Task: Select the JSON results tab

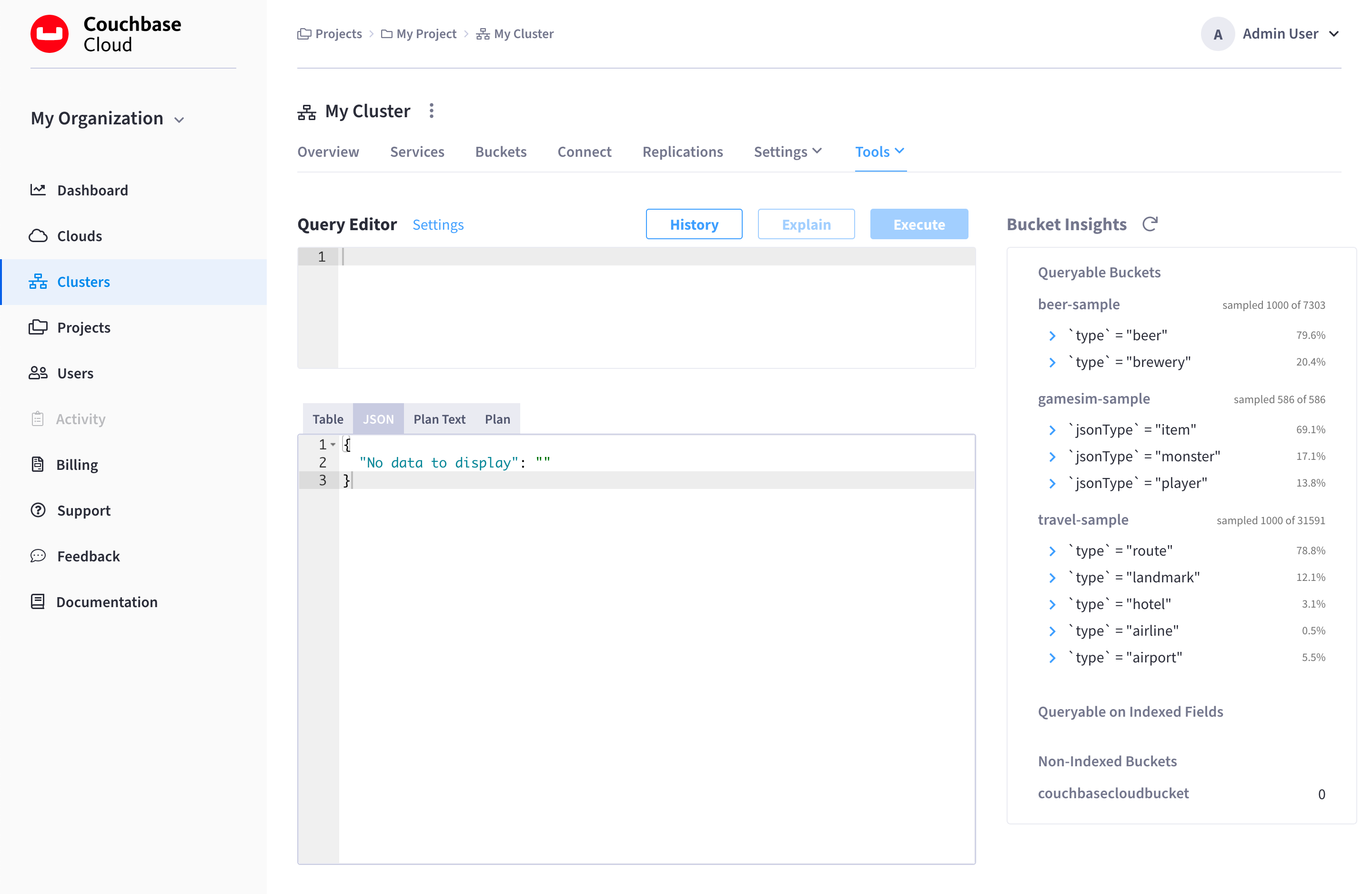Action: [x=378, y=419]
